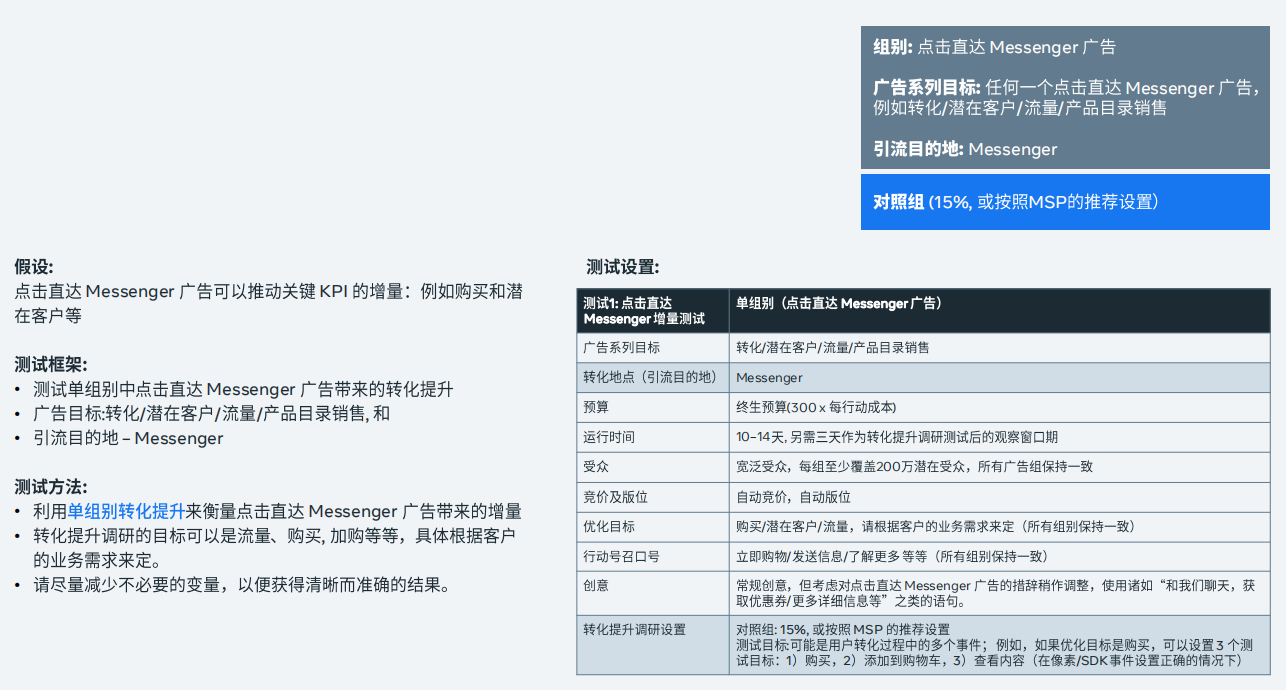Image resolution: width=1286 pixels, height=690 pixels.
Task: Click the 运行时间 row label
Action: pyautogui.click(x=653, y=437)
